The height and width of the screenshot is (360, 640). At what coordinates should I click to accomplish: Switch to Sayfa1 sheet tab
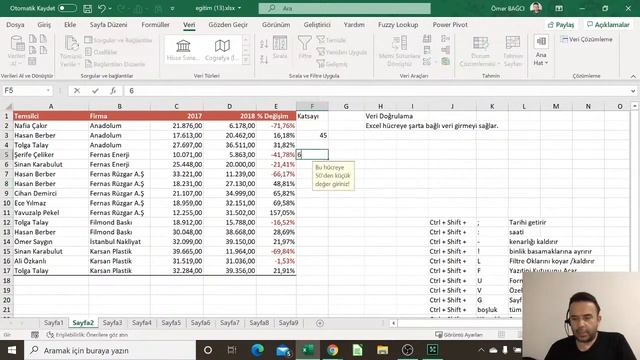[x=53, y=323]
